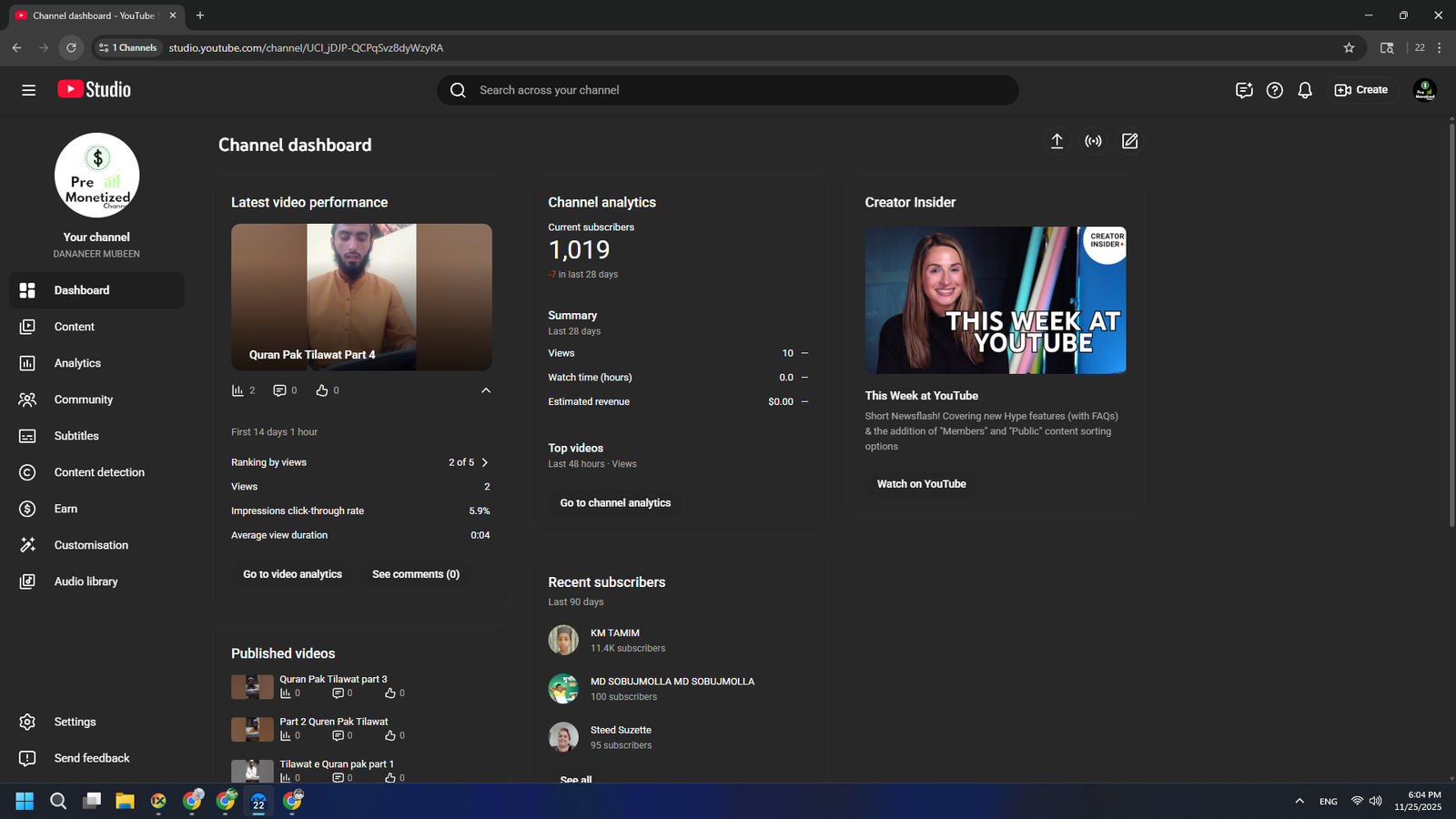Open Content in the sidebar
The height and width of the screenshot is (819, 1456).
point(74,327)
